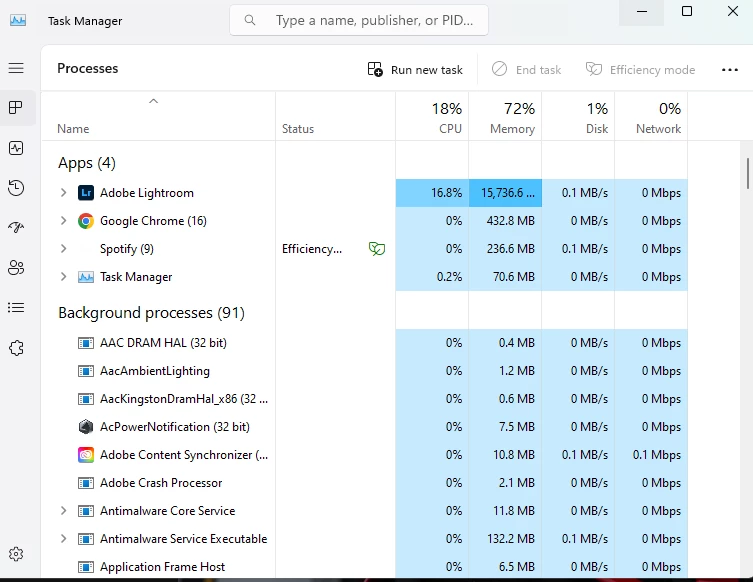Viewport: 753px width, 582px height.
Task: Open the Details page icon
Action: point(16,307)
